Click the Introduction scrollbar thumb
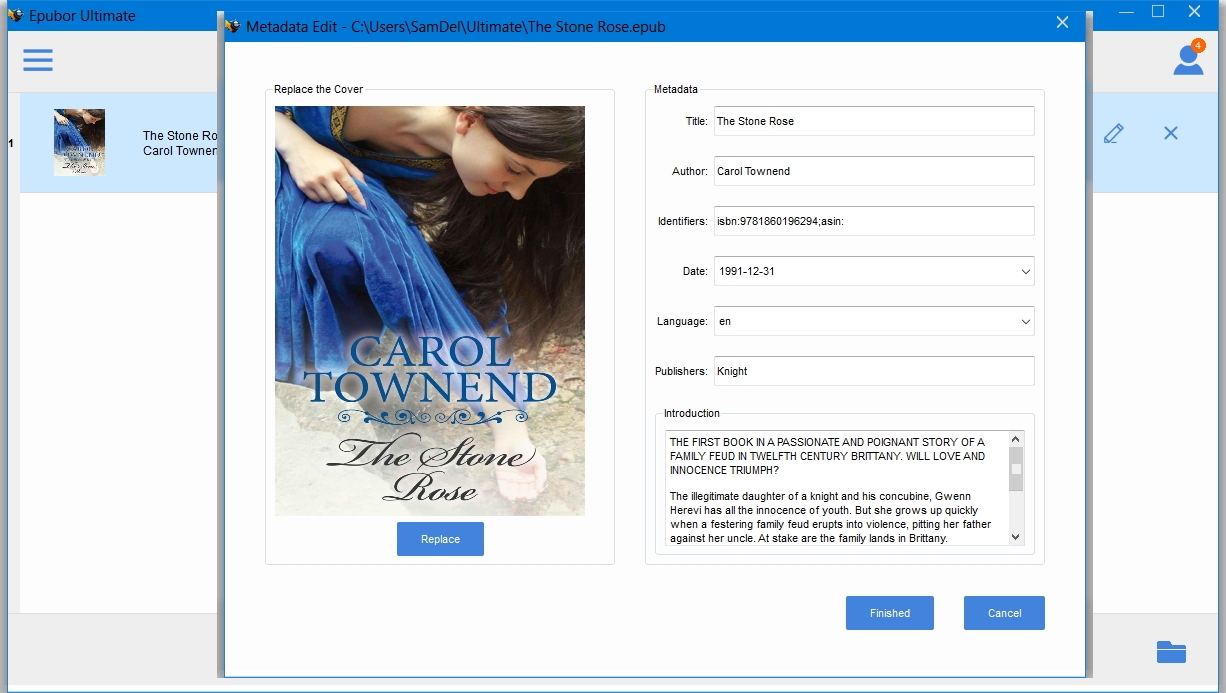This screenshot has height=693, width=1226. (x=1016, y=469)
